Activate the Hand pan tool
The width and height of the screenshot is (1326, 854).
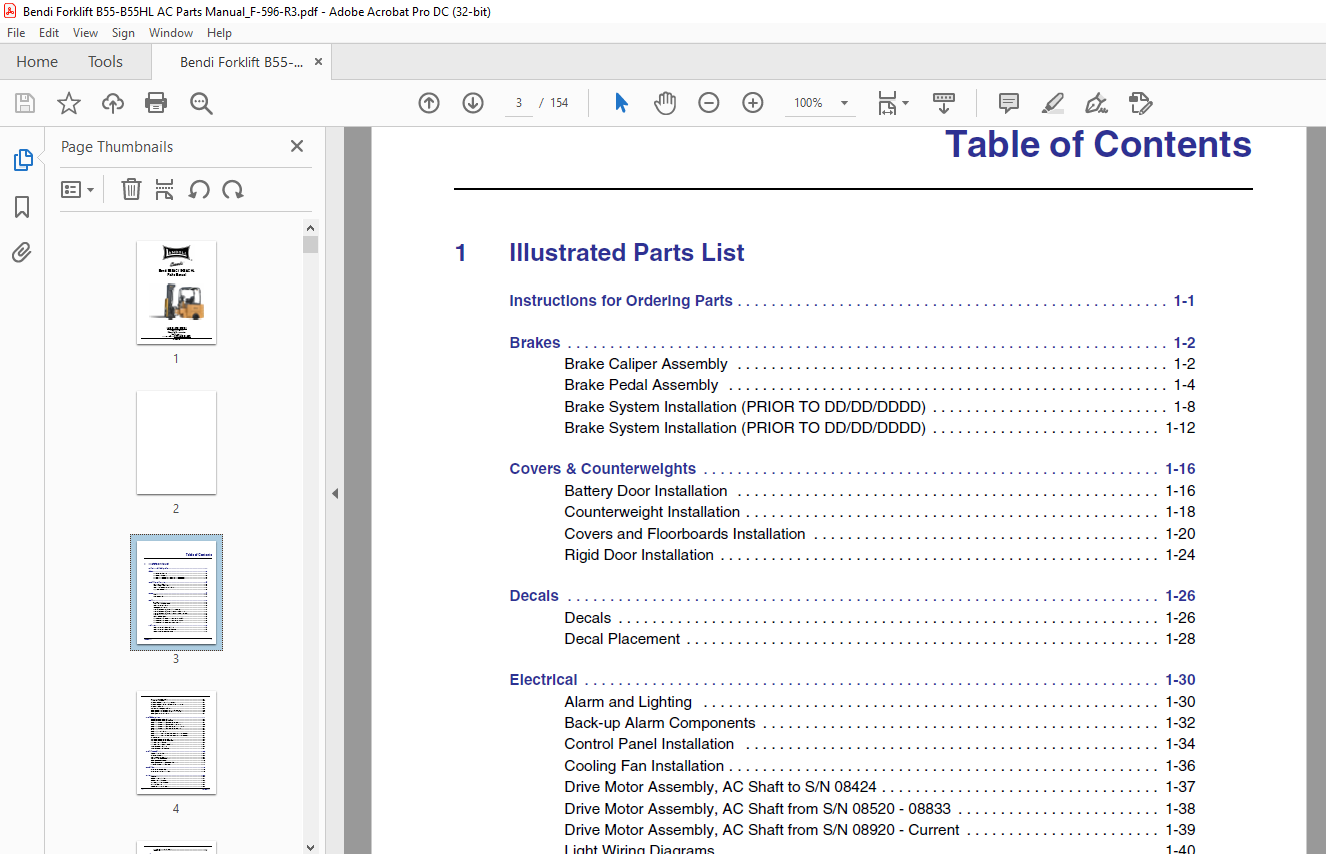click(665, 103)
